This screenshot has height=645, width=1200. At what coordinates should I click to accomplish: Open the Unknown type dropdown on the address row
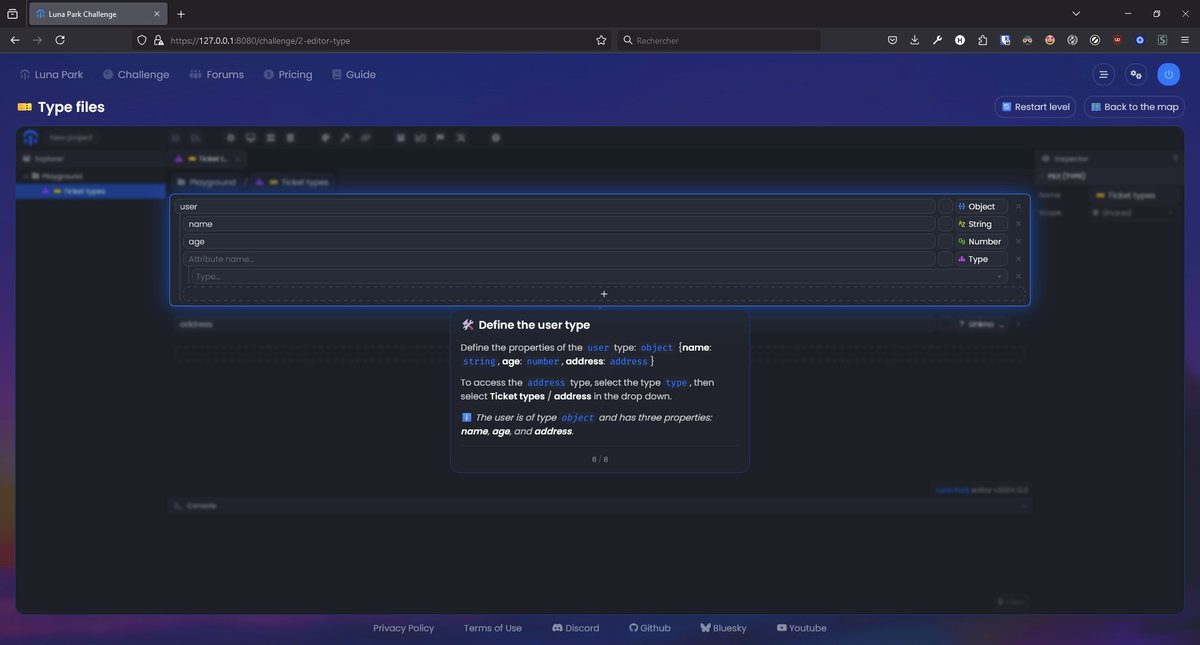(981, 324)
